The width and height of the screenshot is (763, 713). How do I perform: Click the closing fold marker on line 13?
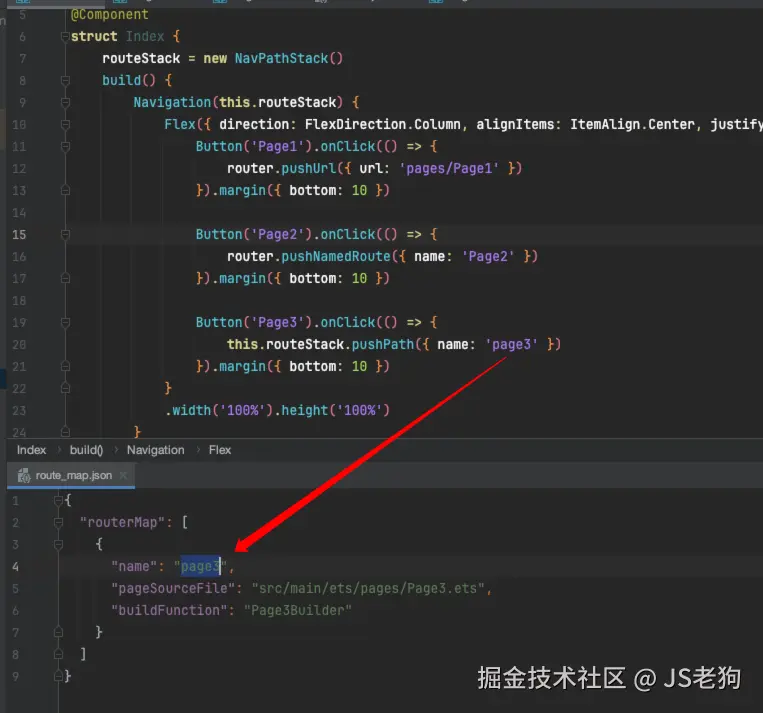65,191
